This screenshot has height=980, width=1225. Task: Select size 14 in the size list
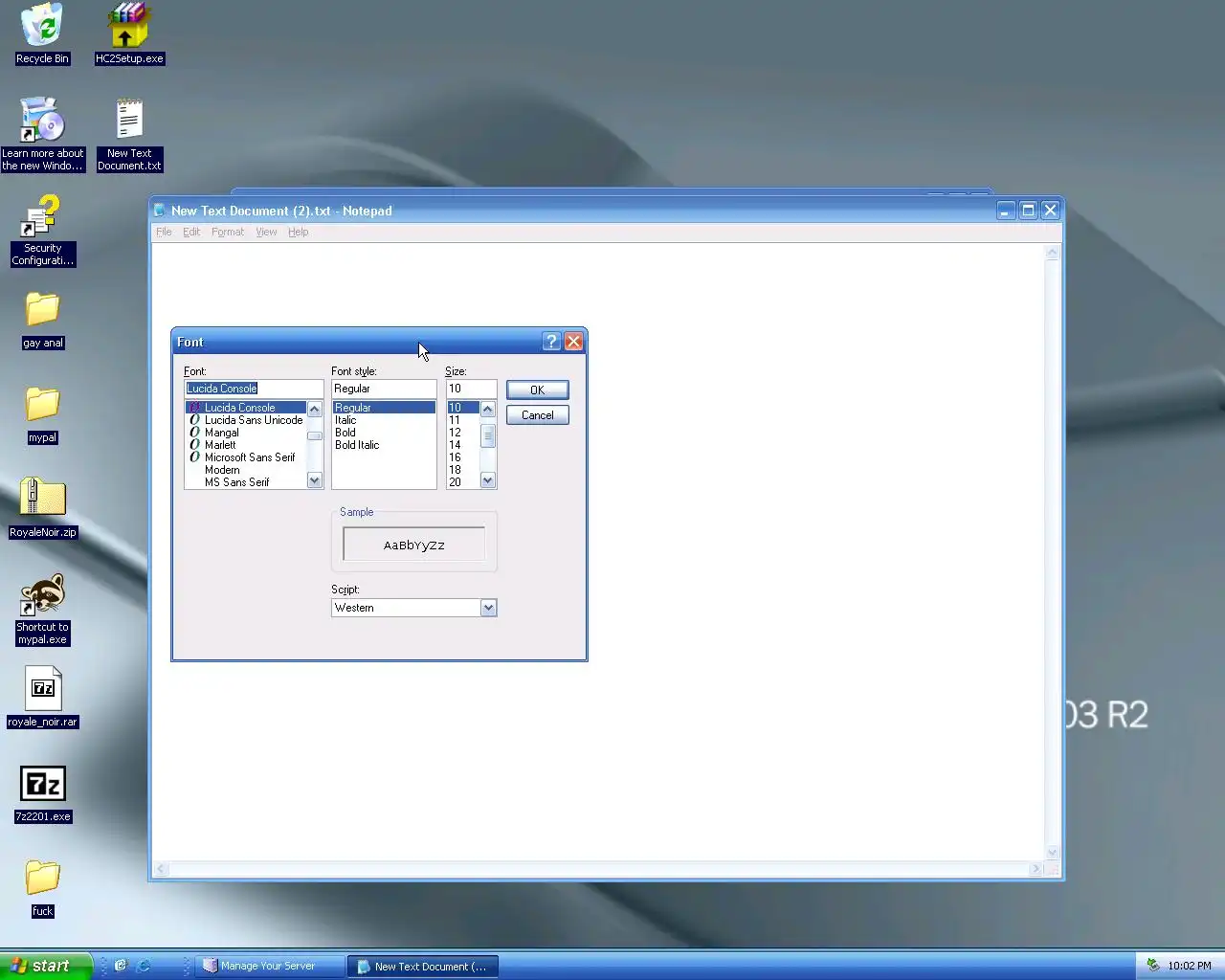click(x=462, y=445)
